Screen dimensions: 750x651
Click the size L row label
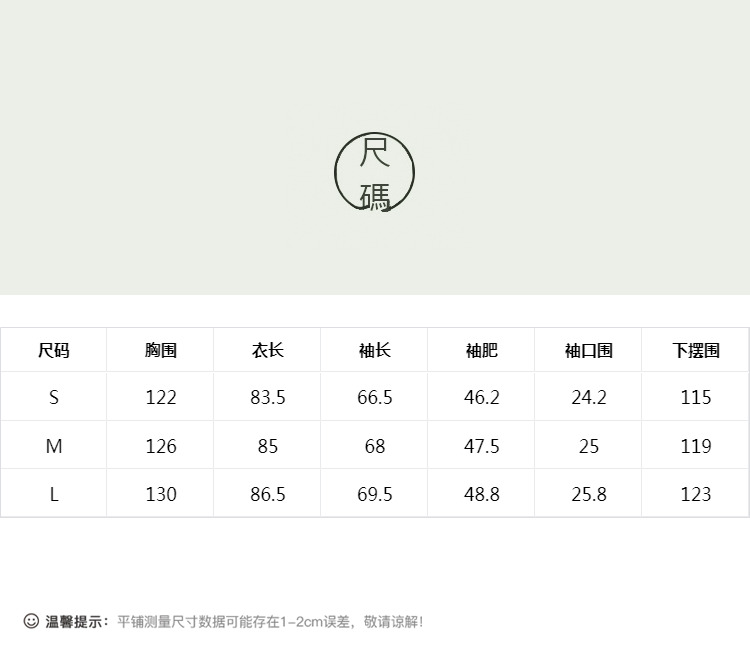(x=54, y=494)
